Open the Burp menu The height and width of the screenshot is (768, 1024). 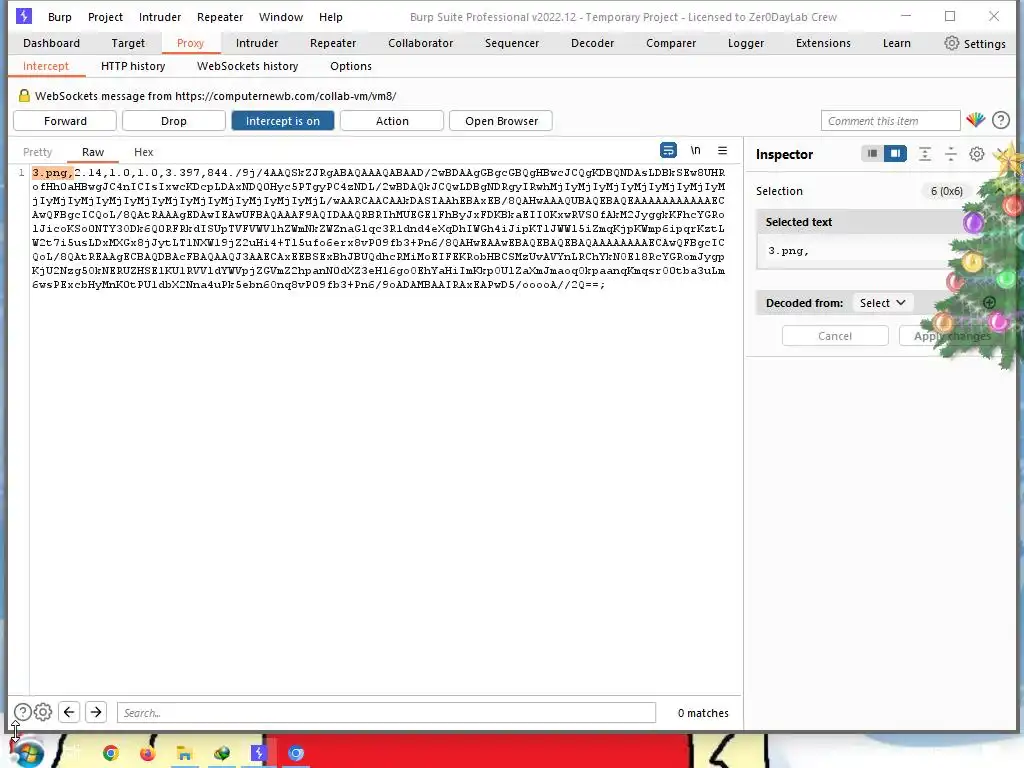tap(59, 17)
